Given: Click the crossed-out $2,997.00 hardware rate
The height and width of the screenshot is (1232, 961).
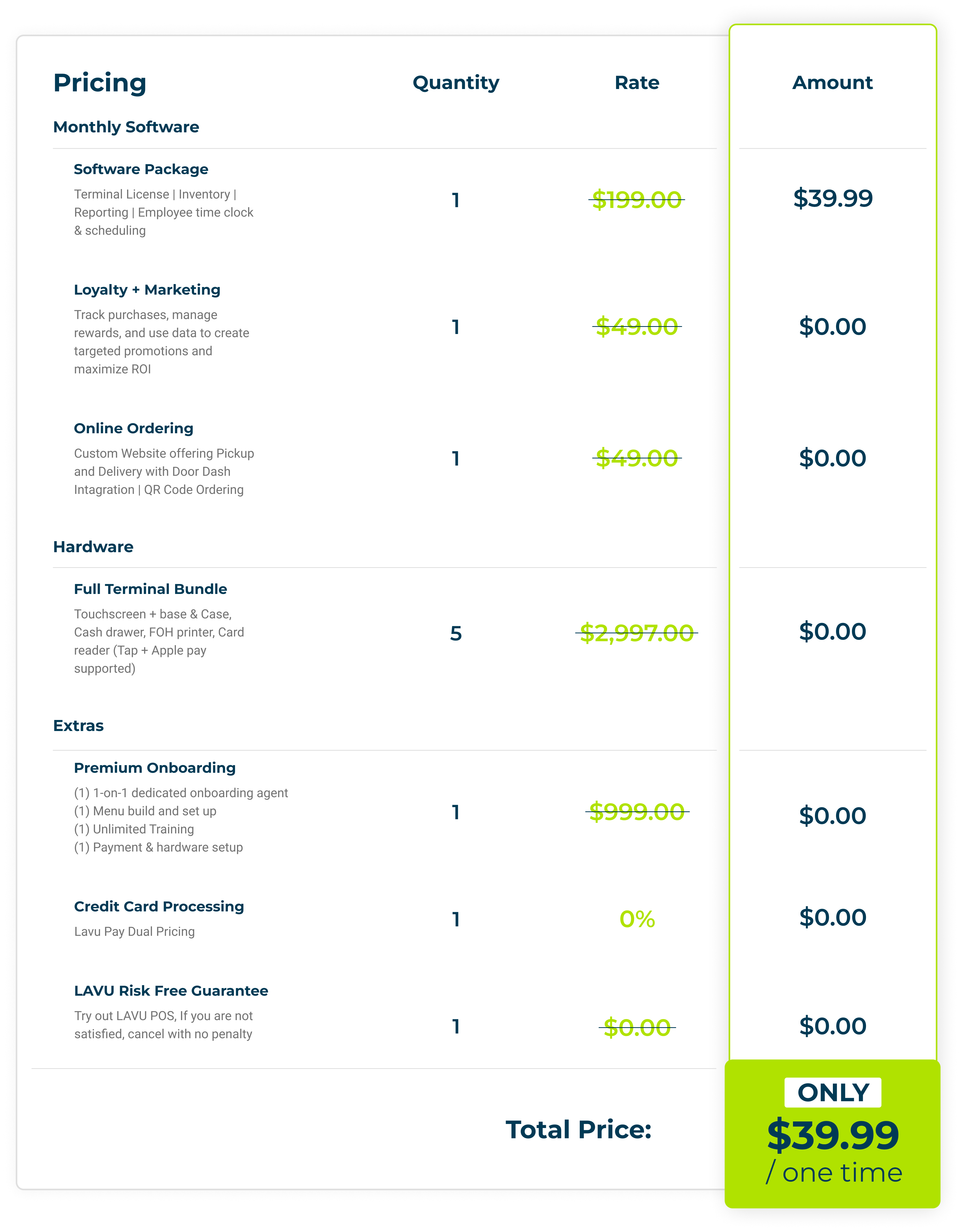Looking at the screenshot, I should [x=637, y=633].
